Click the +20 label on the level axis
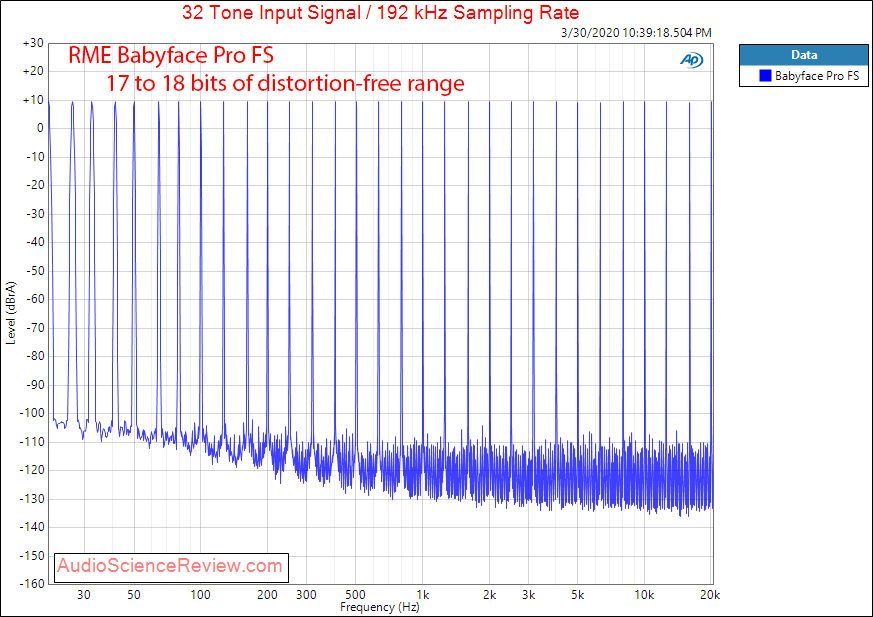Screen dimensions: 873x617 [33, 71]
